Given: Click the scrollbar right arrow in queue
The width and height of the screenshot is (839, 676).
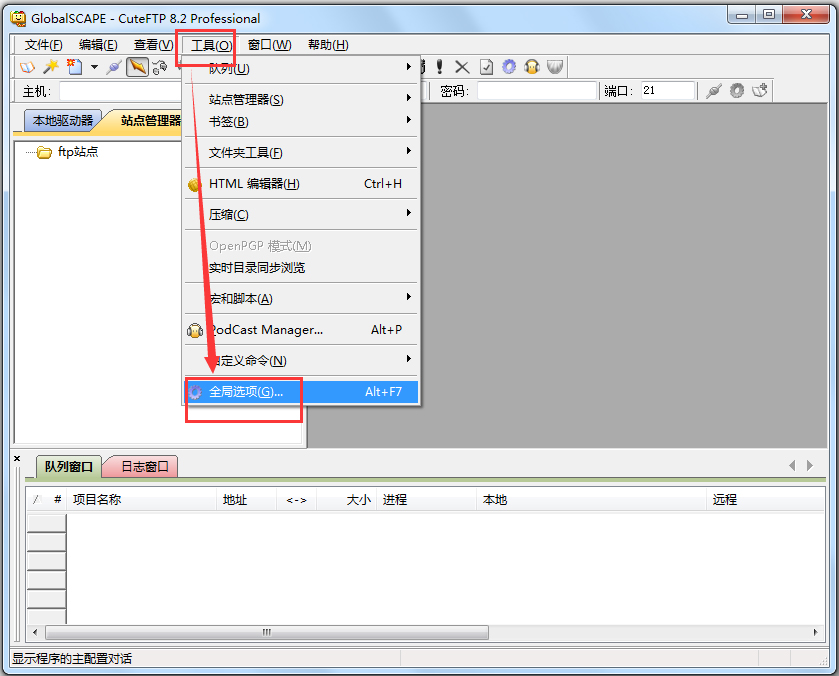Looking at the screenshot, I should (x=815, y=632).
